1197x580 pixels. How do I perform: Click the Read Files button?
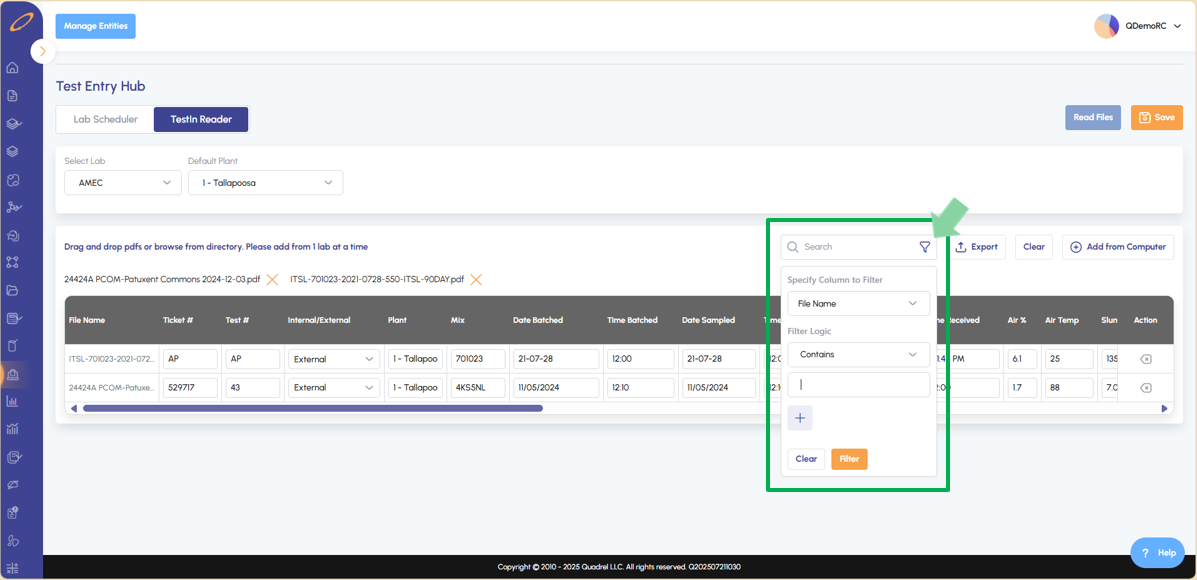[1093, 118]
